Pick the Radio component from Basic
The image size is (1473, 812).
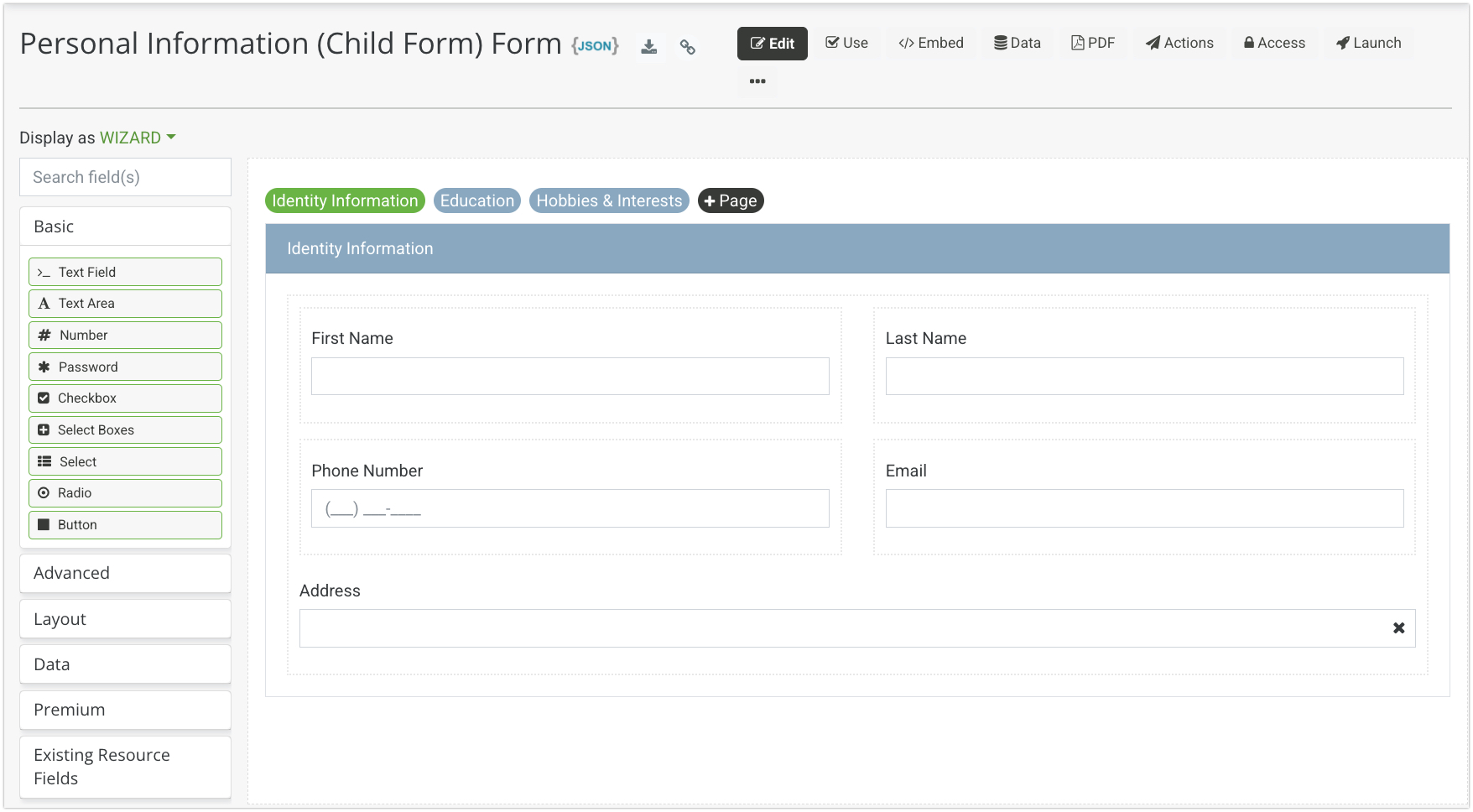click(125, 493)
